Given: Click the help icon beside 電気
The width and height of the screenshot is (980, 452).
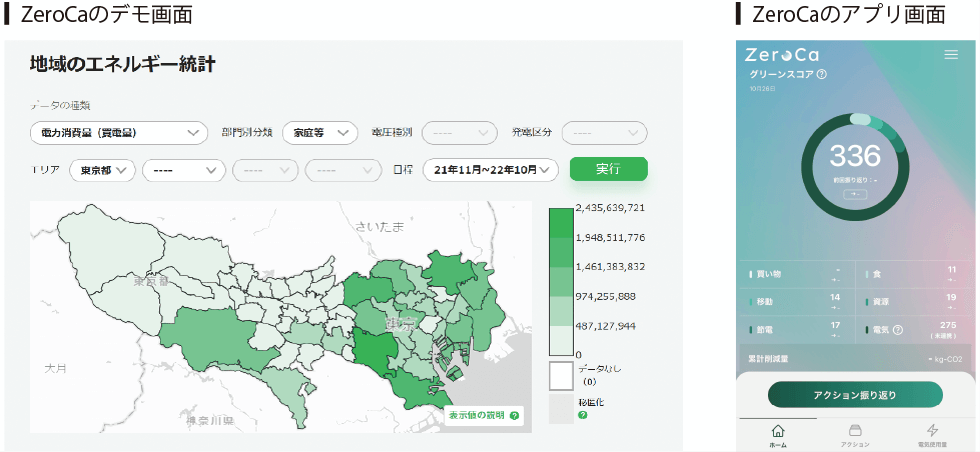Looking at the screenshot, I should pos(898,329).
